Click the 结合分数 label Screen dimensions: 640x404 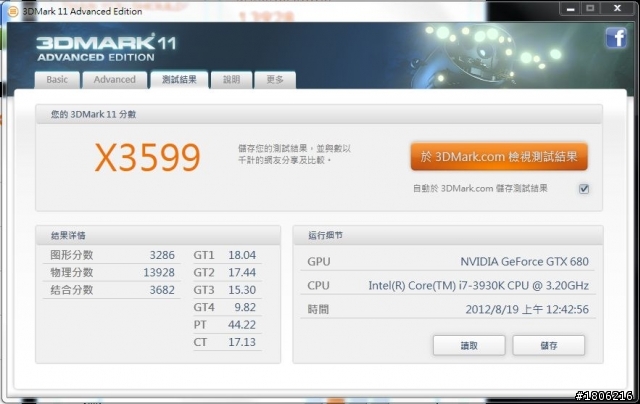72,290
